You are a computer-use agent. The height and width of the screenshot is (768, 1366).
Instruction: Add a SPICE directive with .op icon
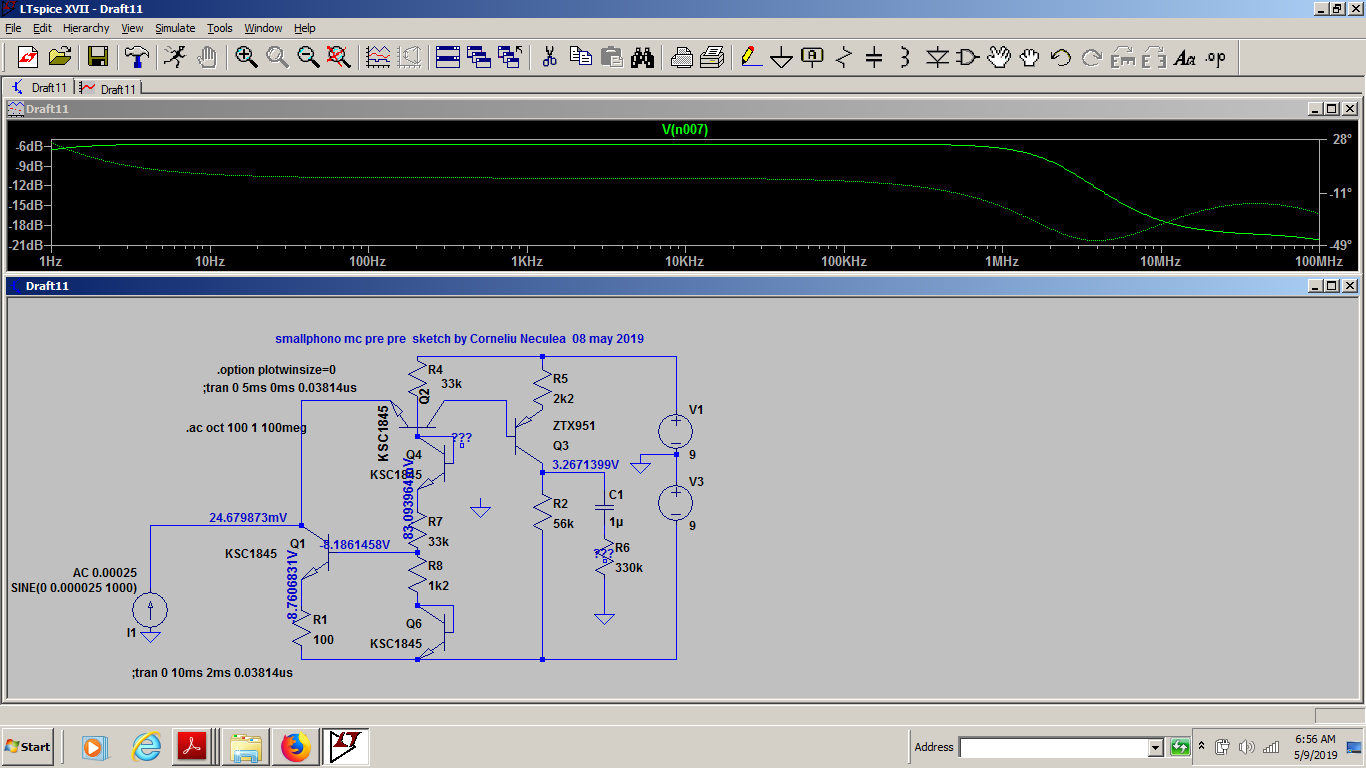coord(1216,57)
